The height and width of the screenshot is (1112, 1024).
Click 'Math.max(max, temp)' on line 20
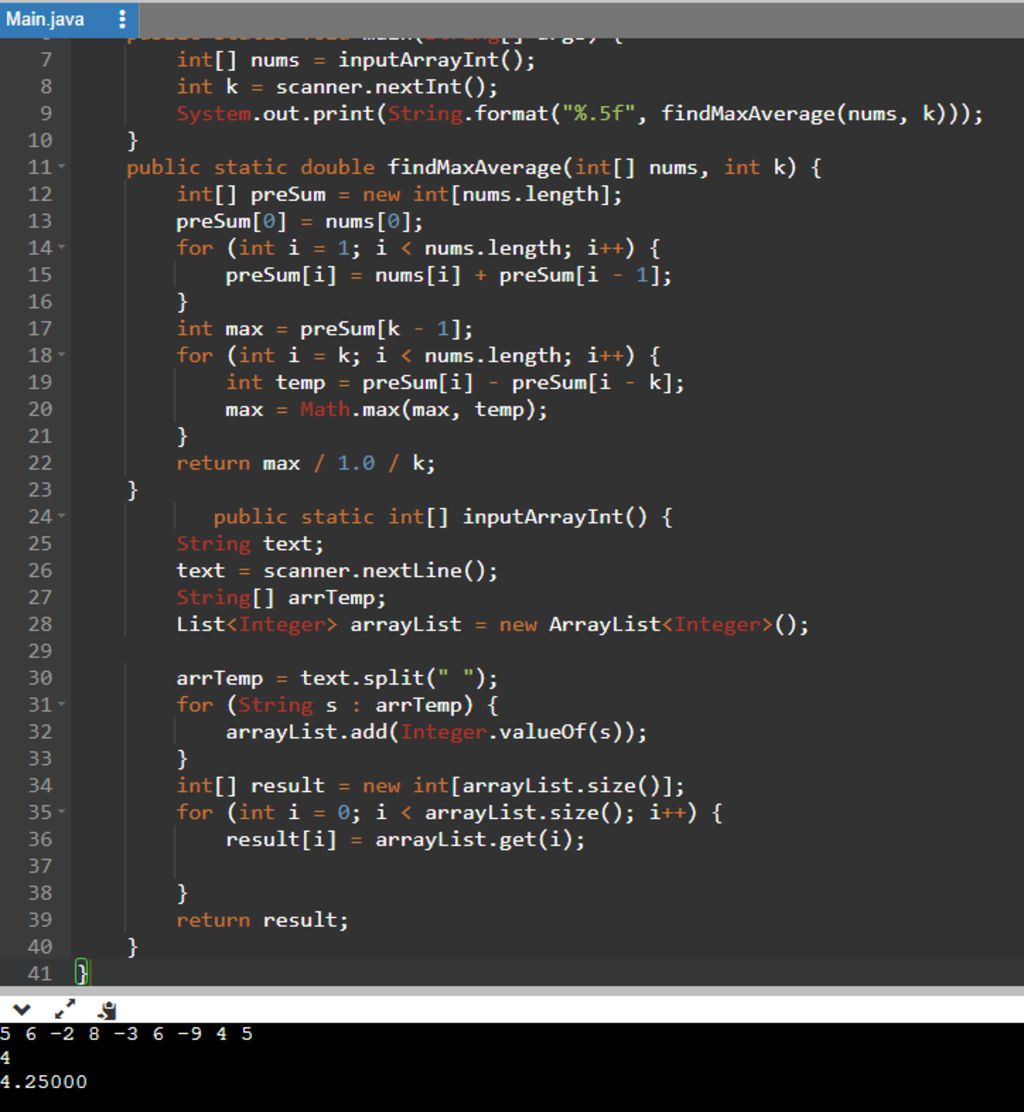pos(419,410)
